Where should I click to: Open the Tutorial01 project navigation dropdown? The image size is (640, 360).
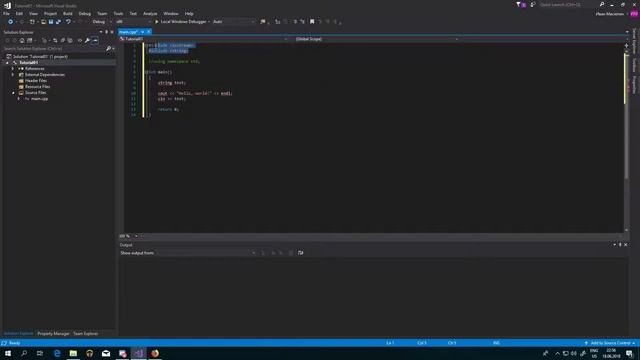204,39
